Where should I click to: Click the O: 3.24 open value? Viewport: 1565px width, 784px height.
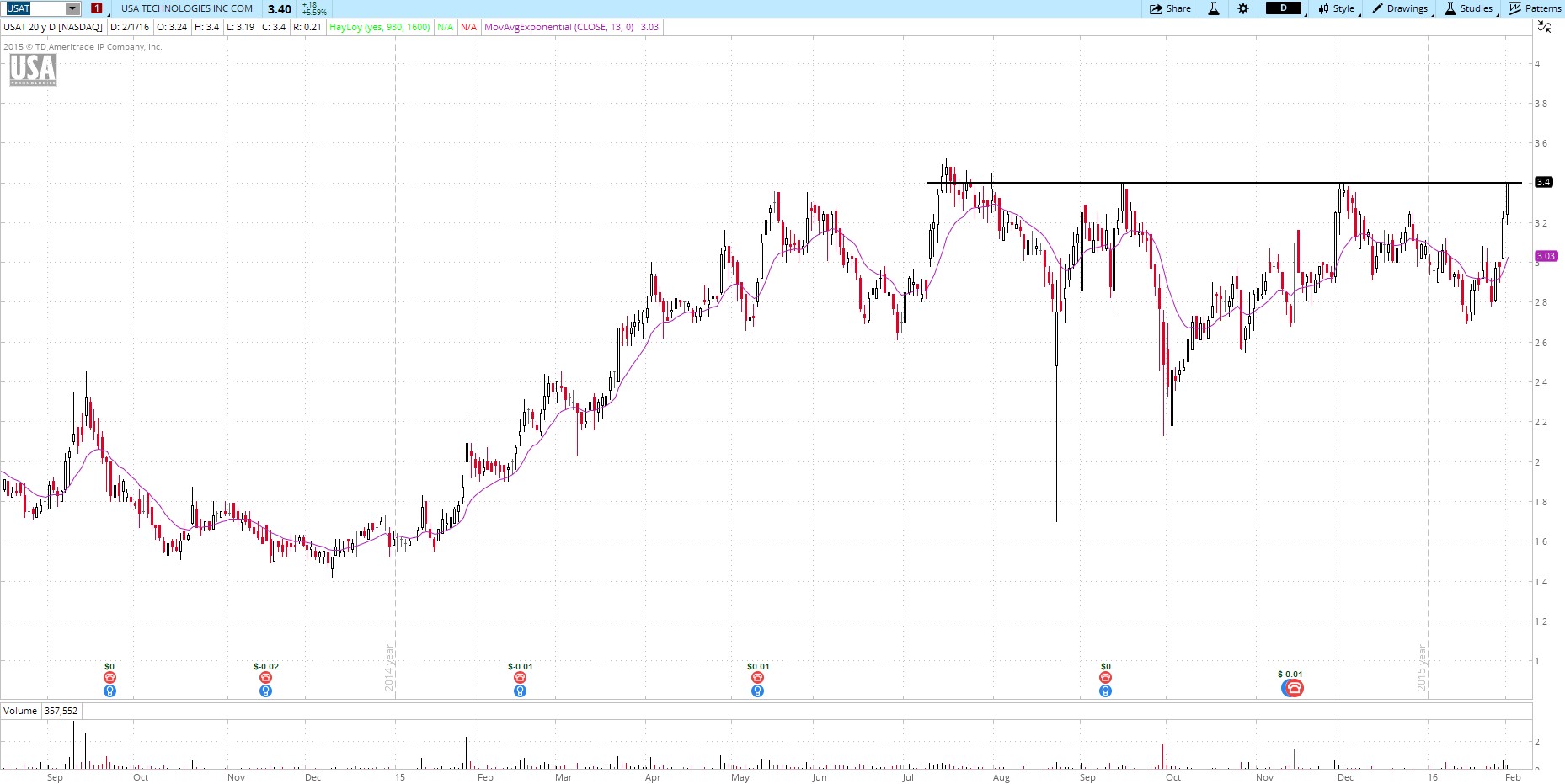click(x=172, y=27)
